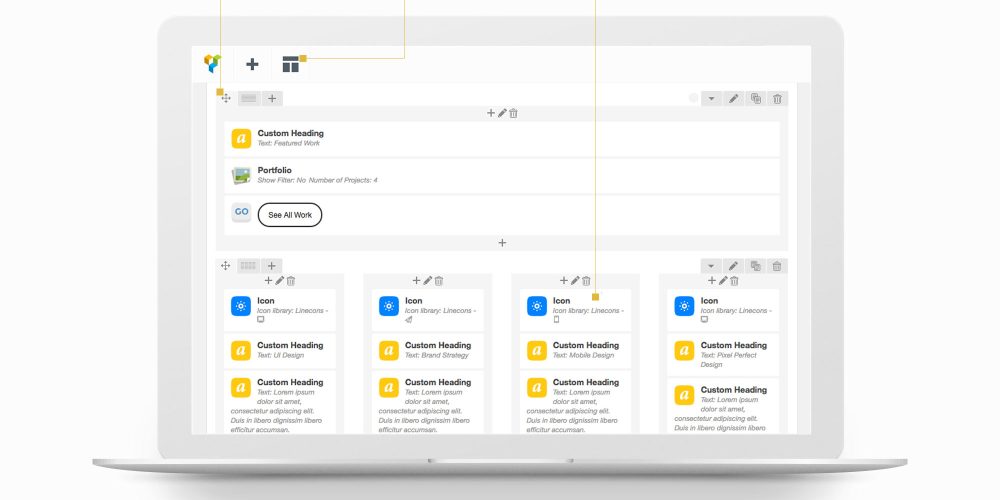Add element to the Pixel Perfect Design column
This screenshot has height=500, width=1000.
(x=712, y=281)
